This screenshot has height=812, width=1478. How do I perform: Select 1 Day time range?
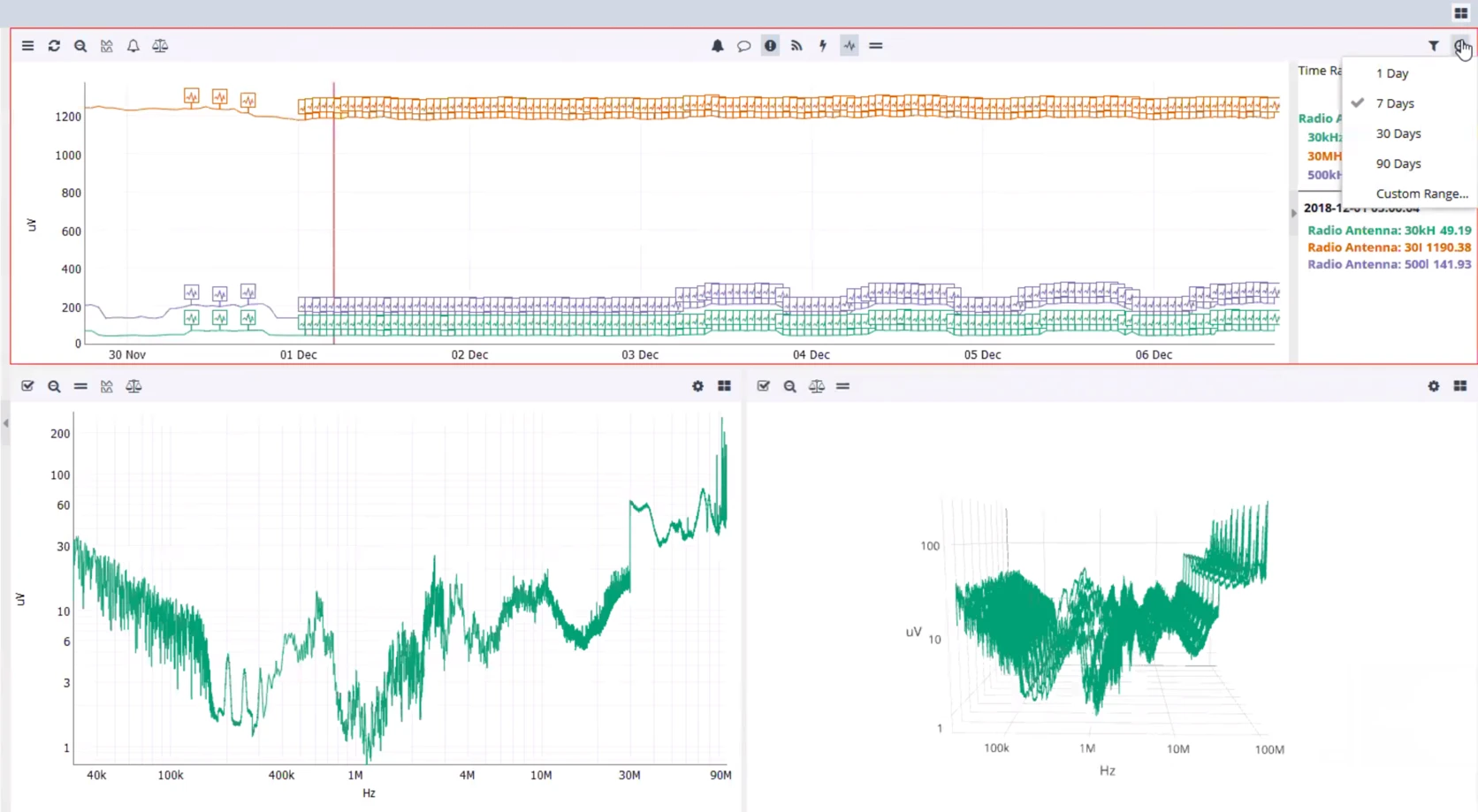1391,73
